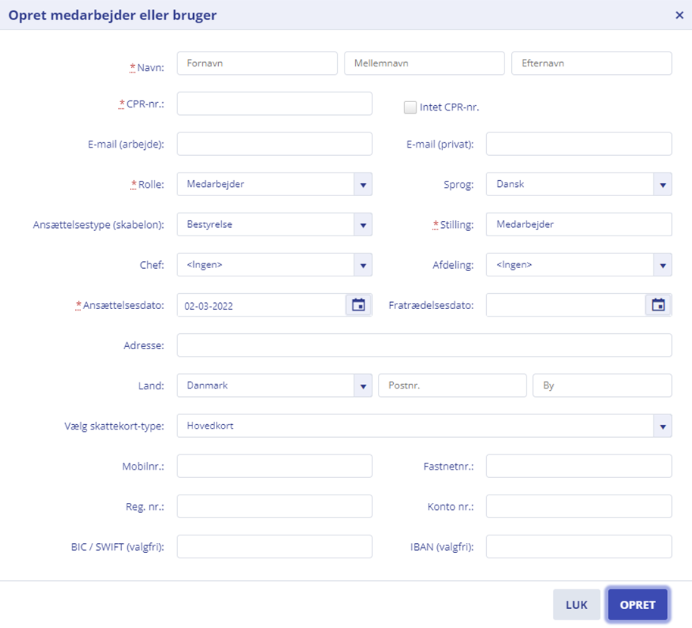
Task: Click the BIC / SWIFT (valgfri) field
Action: [275, 547]
